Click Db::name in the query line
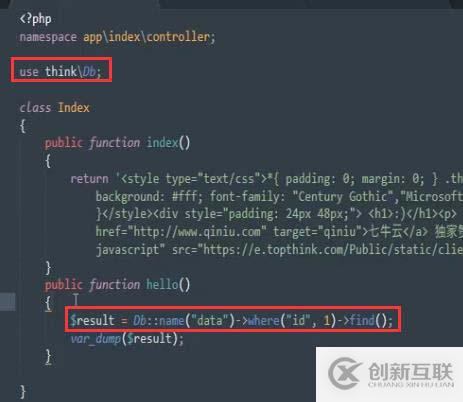Screen dimensions: 463x402 point(158,320)
